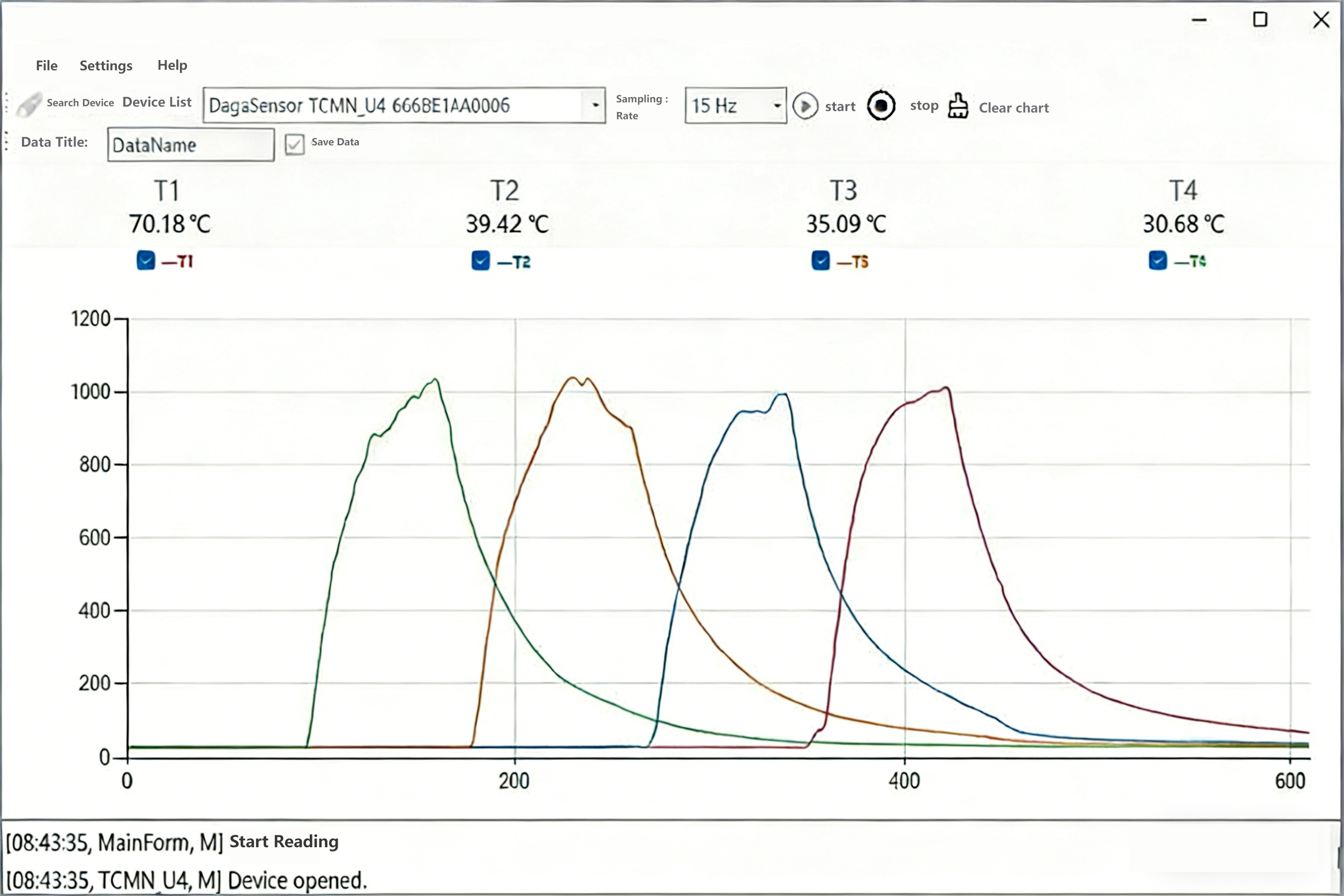Click the Clear chart text button
The height and width of the screenshot is (896, 1344).
(x=1014, y=108)
